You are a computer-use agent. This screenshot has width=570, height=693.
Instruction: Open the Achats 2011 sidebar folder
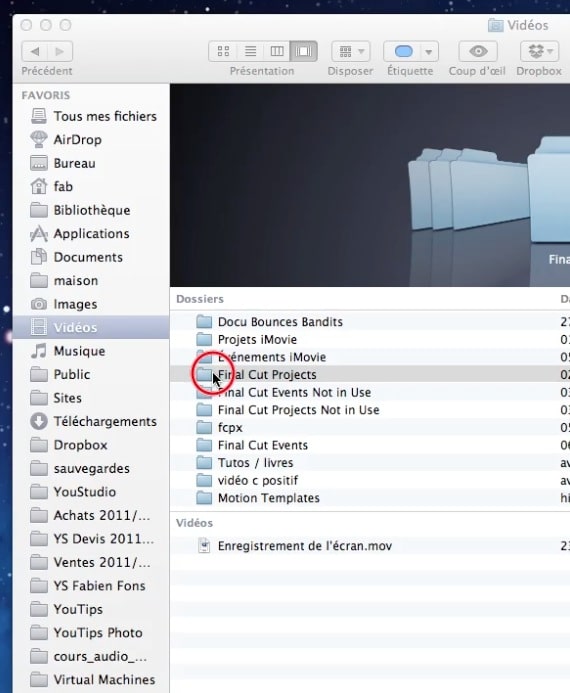coord(90,515)
